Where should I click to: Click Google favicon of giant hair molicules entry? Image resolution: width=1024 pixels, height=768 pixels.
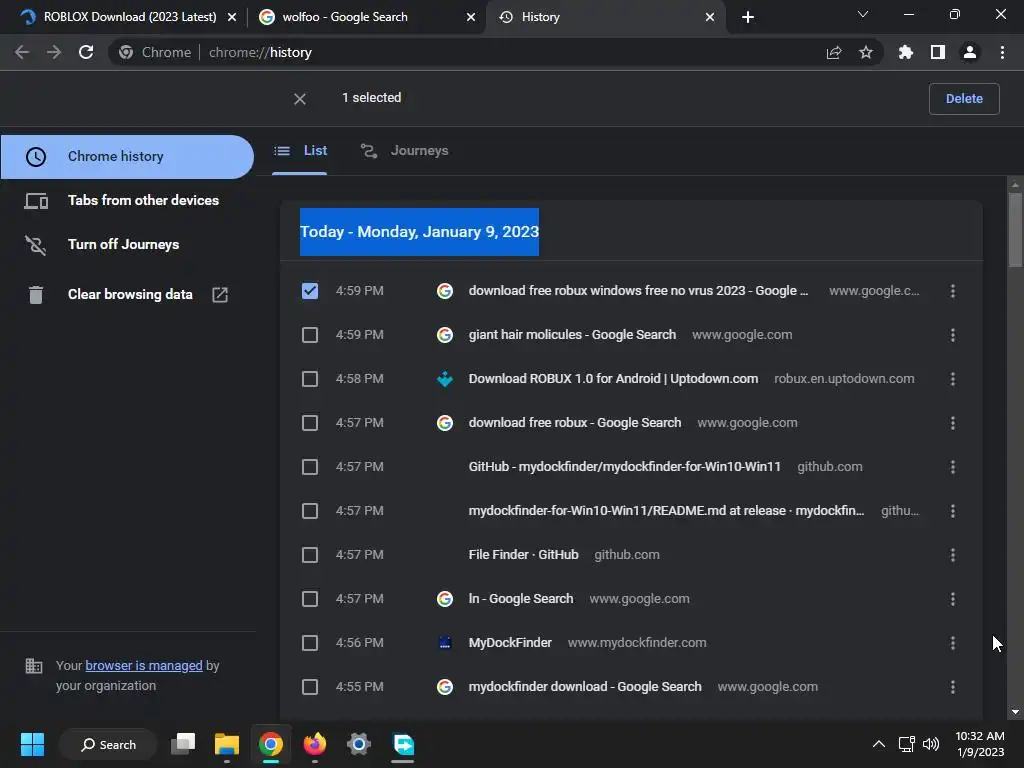point(445,335)
